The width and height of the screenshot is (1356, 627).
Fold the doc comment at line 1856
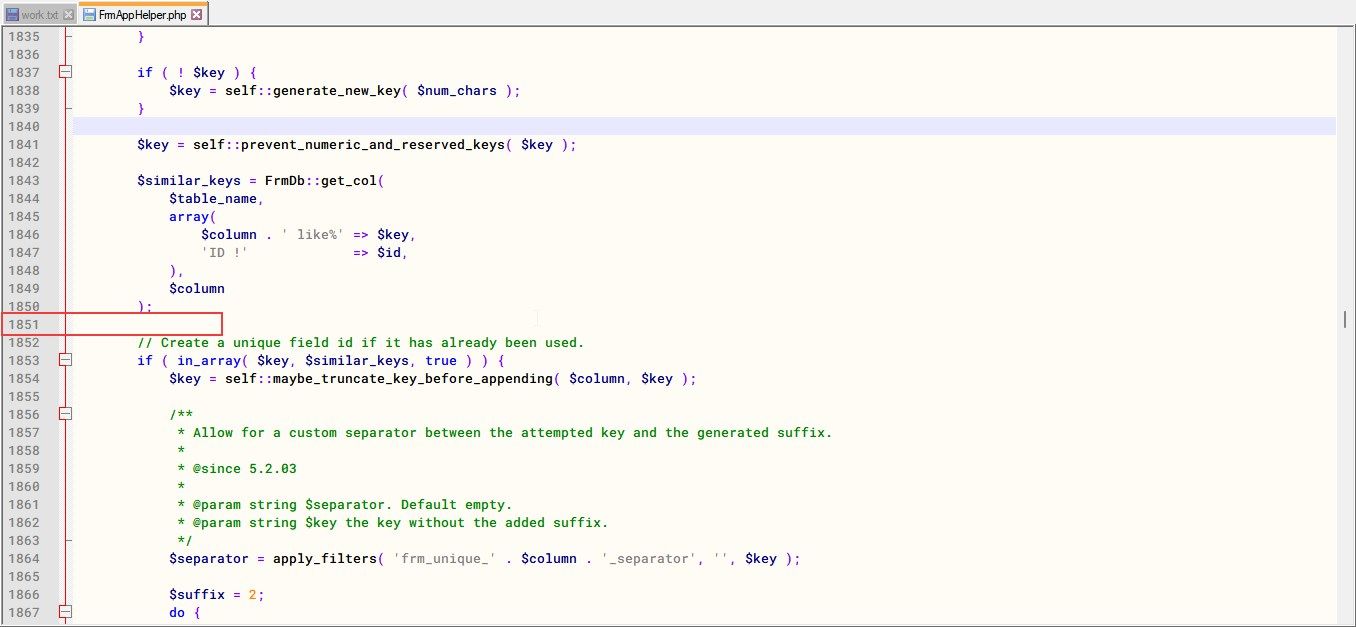(66, 414)
